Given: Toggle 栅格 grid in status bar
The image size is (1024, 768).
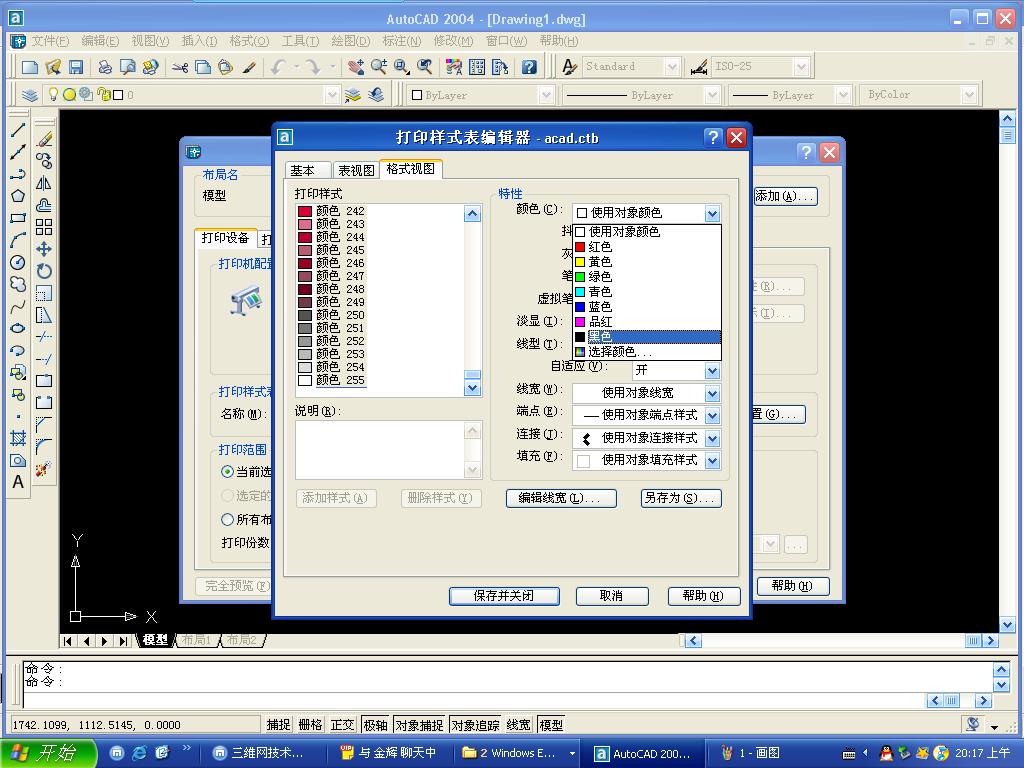Looking at the screenshot, I should click(310, 725).
